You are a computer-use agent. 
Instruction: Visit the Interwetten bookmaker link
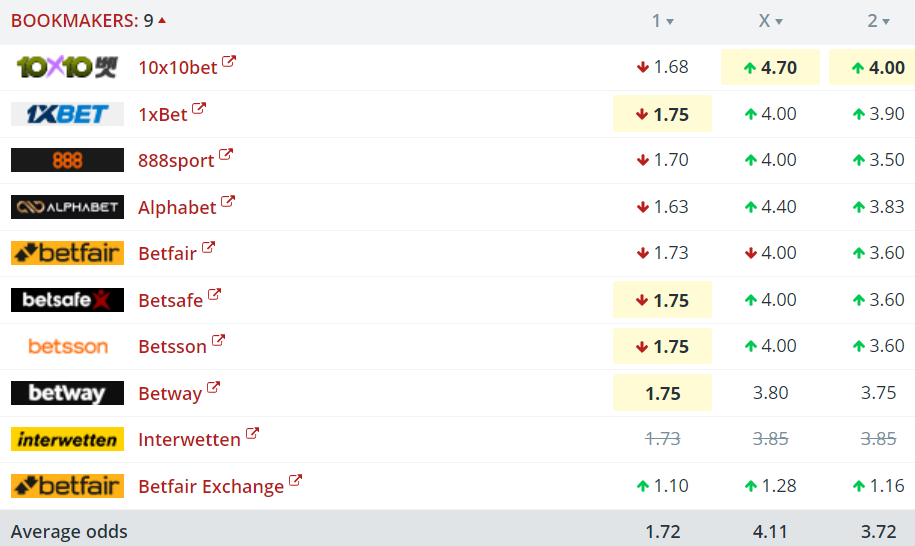pyautogui.click(x=189, y=439)
